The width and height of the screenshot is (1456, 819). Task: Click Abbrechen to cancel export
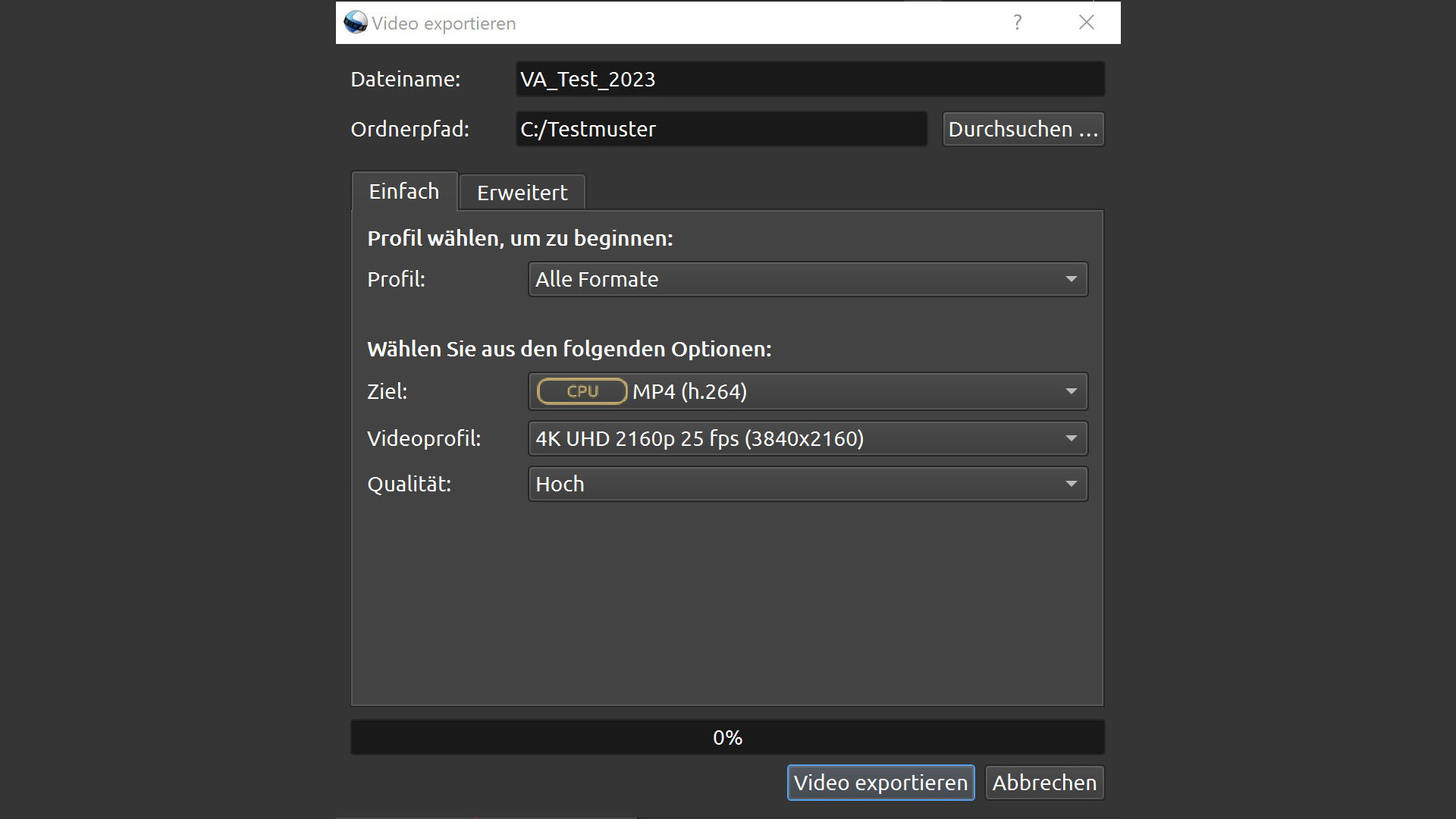[x=1043, y=783]
